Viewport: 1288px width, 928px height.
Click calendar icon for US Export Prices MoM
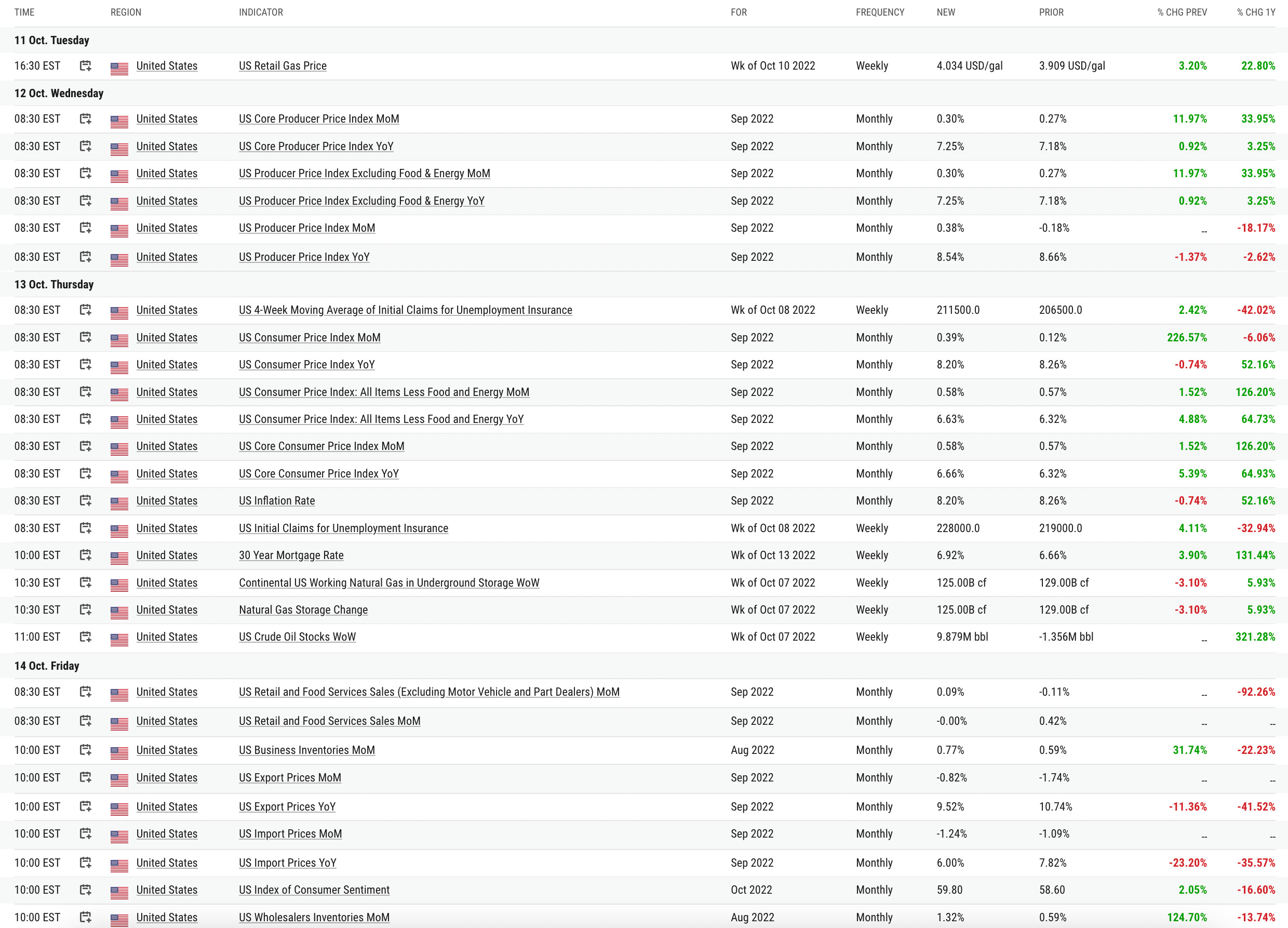[85, 777]
